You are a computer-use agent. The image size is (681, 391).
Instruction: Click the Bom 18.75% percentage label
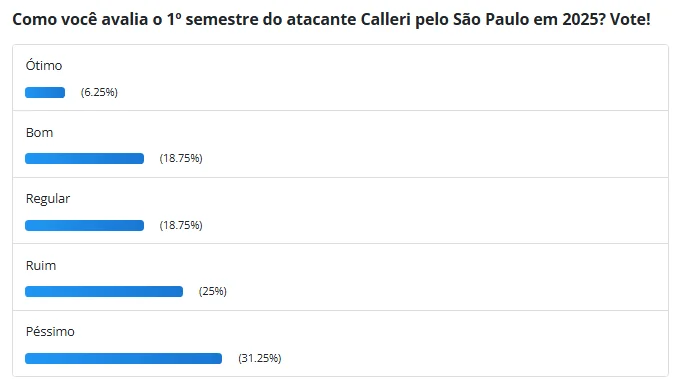[x=181, y=158]
